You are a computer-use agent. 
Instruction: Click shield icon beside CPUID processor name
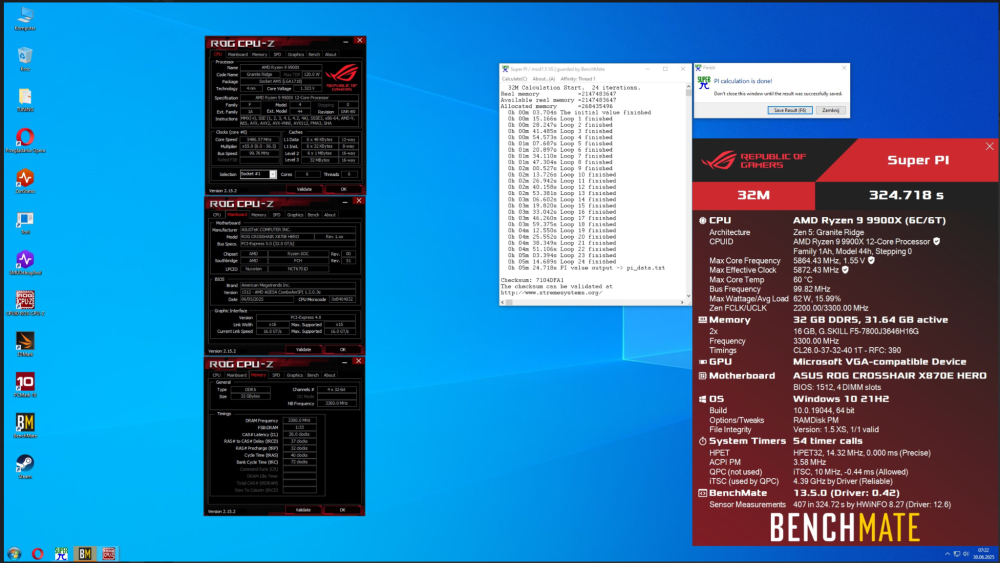[x=936, y=242]
